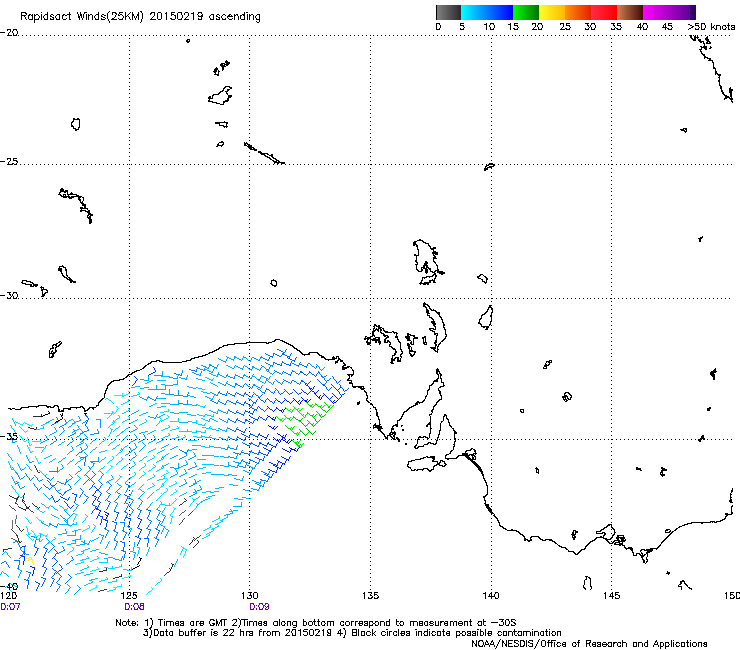Click the '125' longitude axis label

pos(129,596)
